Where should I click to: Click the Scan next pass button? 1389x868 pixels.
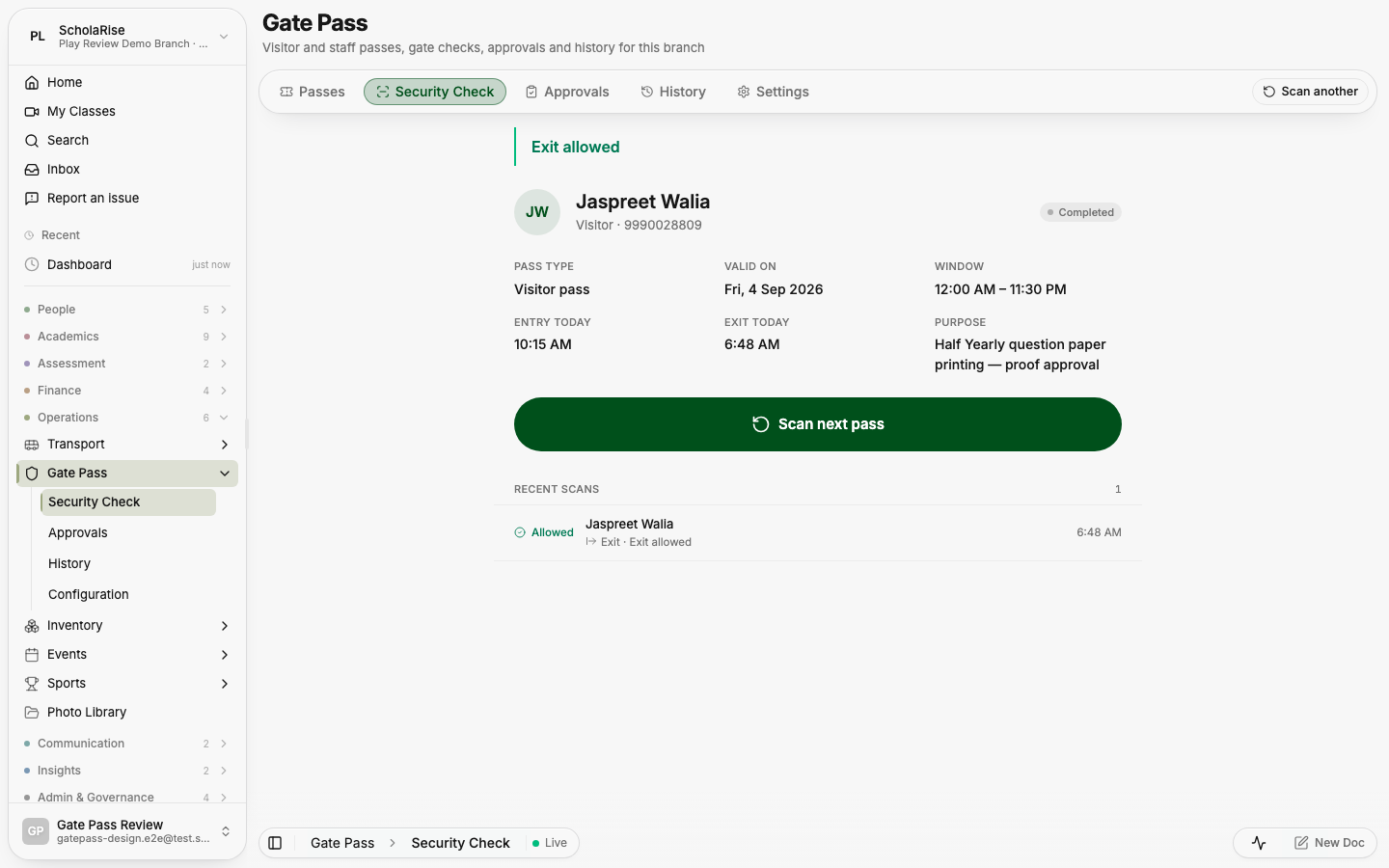coord(818,424)
